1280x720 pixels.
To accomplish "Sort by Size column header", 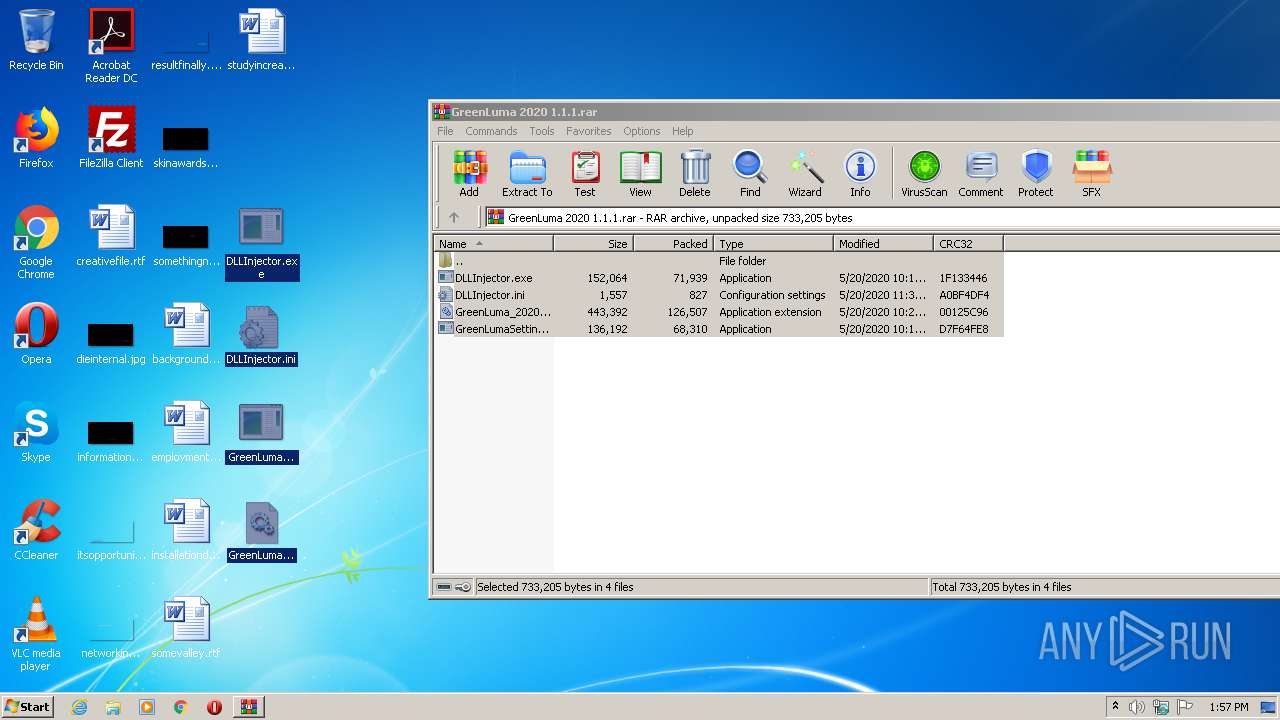I will [x=593, y=244].
